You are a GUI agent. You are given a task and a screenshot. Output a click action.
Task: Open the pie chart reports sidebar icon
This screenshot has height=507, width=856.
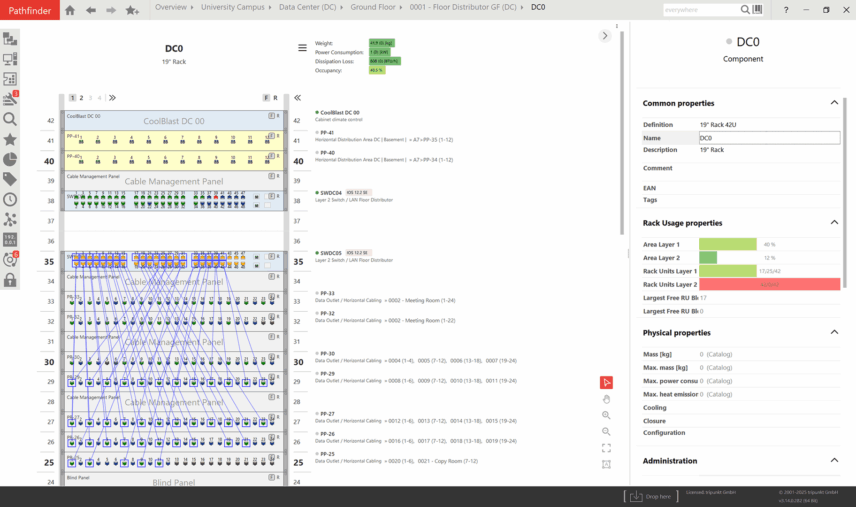(x=10, y=159)
